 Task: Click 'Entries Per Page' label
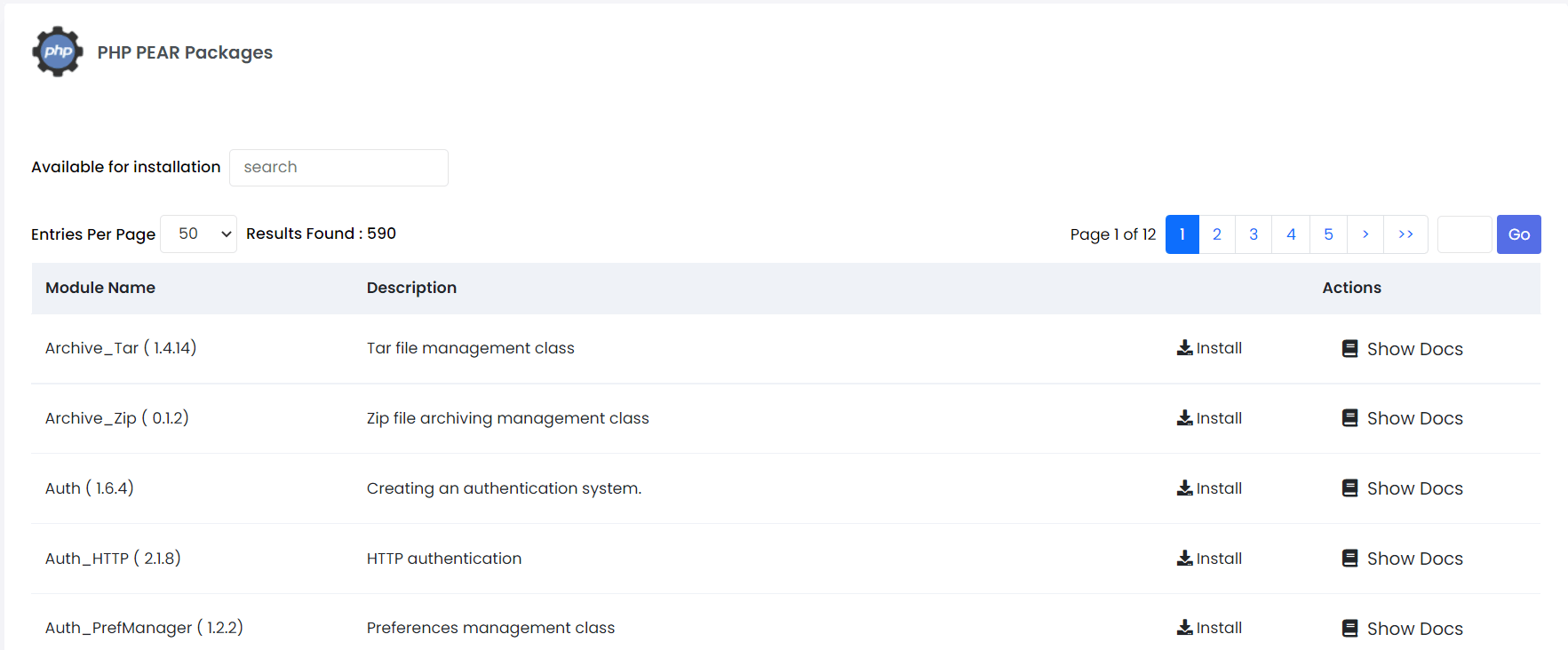click(93, 234)
